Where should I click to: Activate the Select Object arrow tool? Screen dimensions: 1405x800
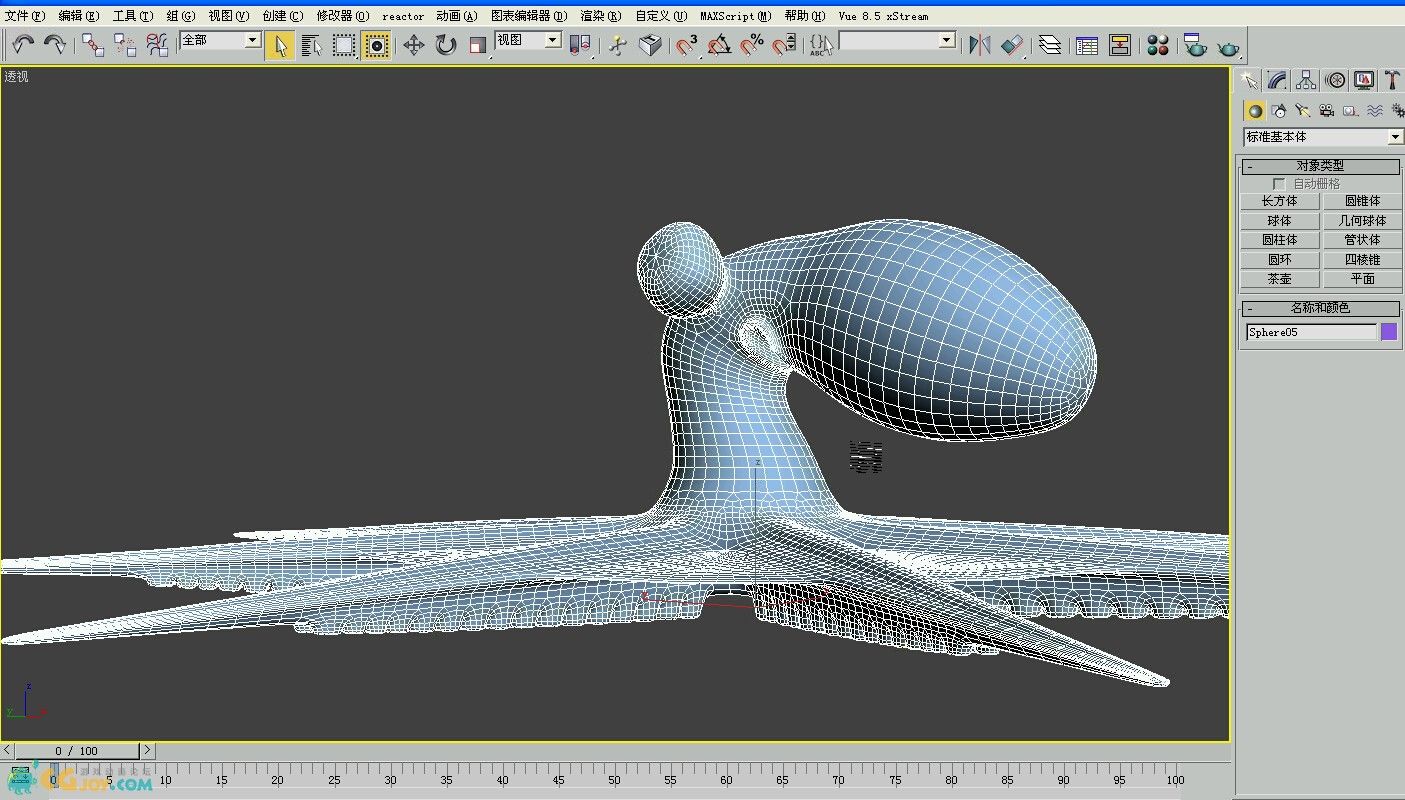pyautogui.click(x=280, y=45)
